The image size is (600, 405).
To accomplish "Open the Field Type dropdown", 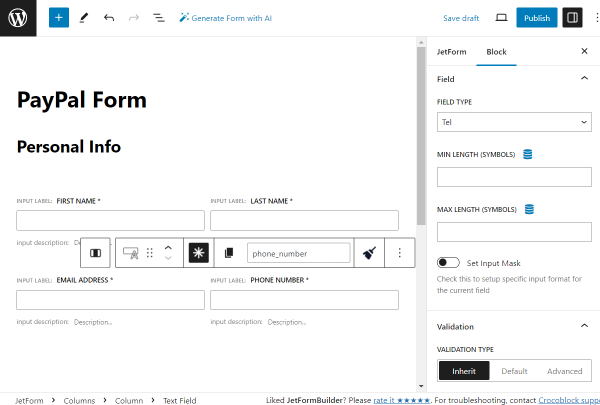I will (514, 122).
